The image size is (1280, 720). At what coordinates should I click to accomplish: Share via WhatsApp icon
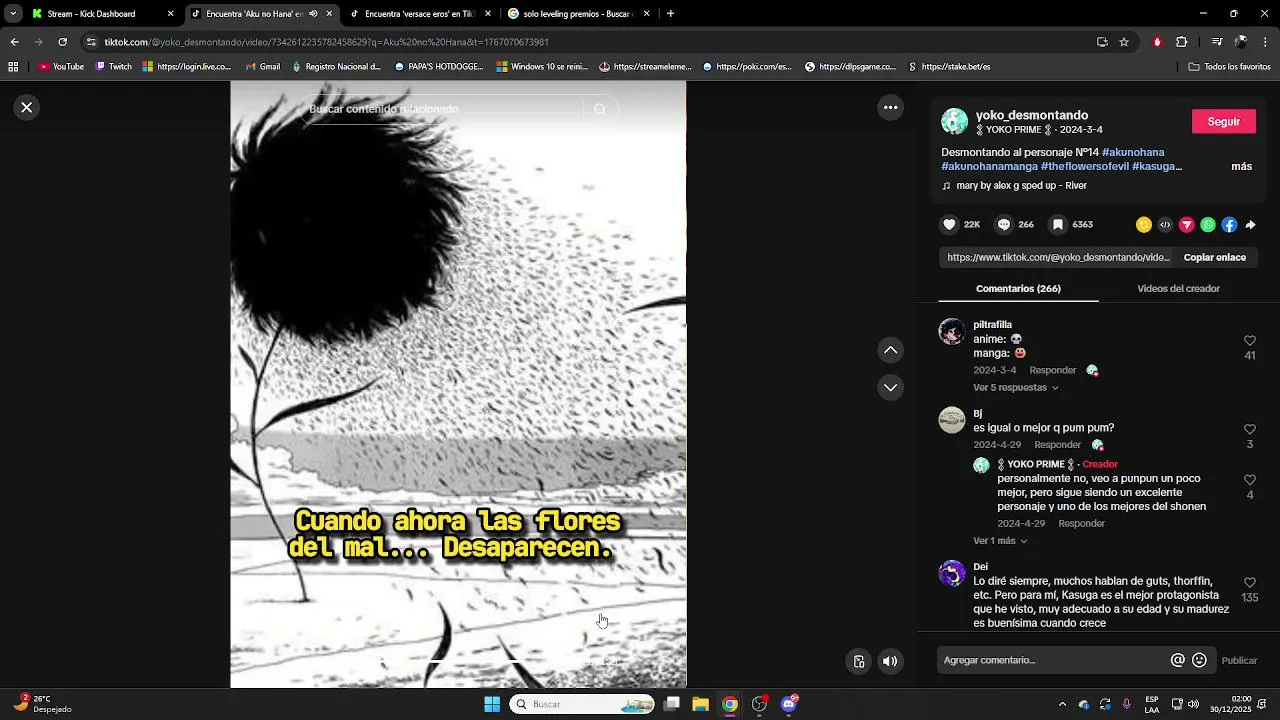tap(1208, 225)
